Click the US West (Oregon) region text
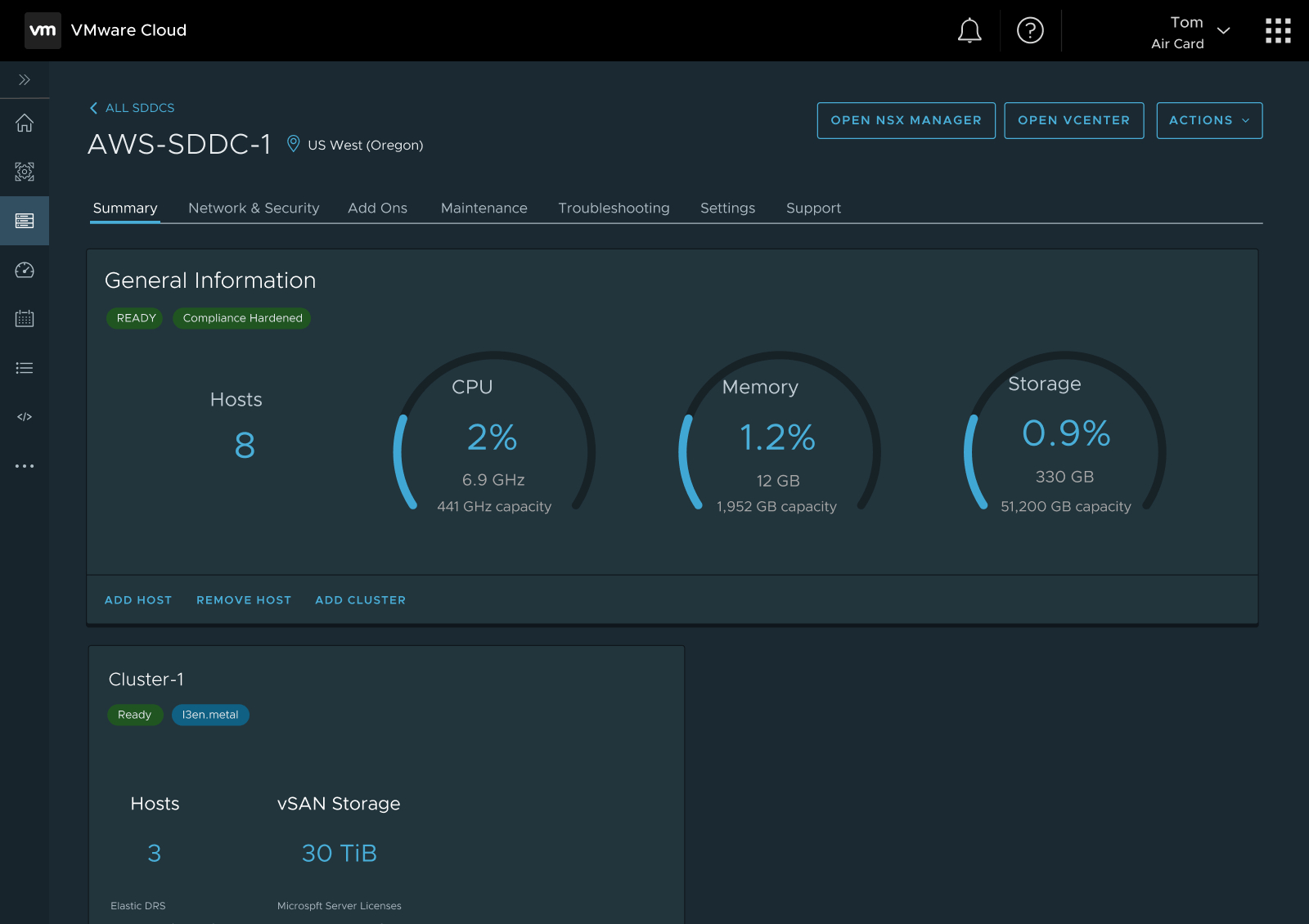This screenshot has height=924, width=1309. (366, 145)
